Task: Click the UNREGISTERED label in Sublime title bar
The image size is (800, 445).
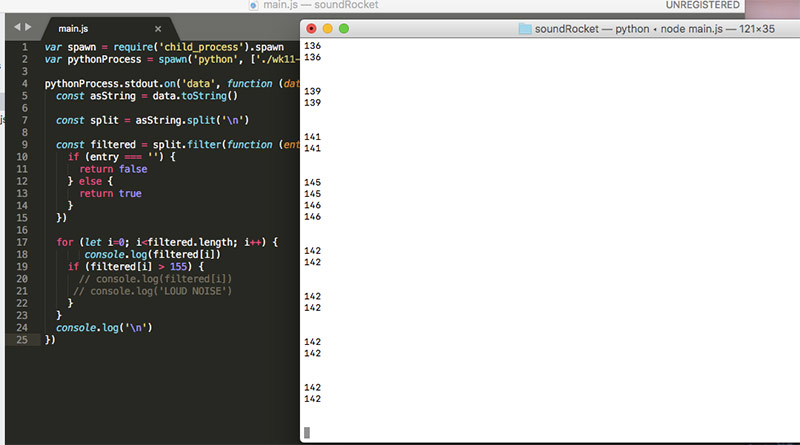Action: [702, 5]
